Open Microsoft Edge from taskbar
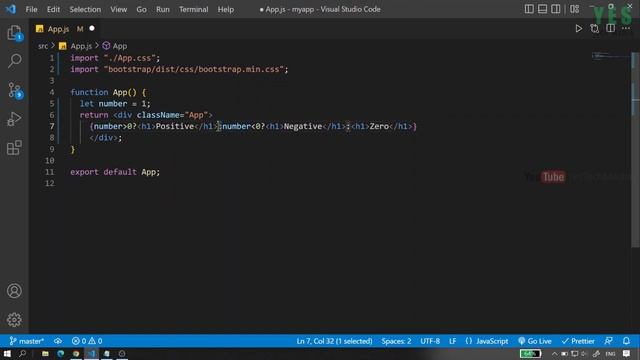 click(61, 353)
